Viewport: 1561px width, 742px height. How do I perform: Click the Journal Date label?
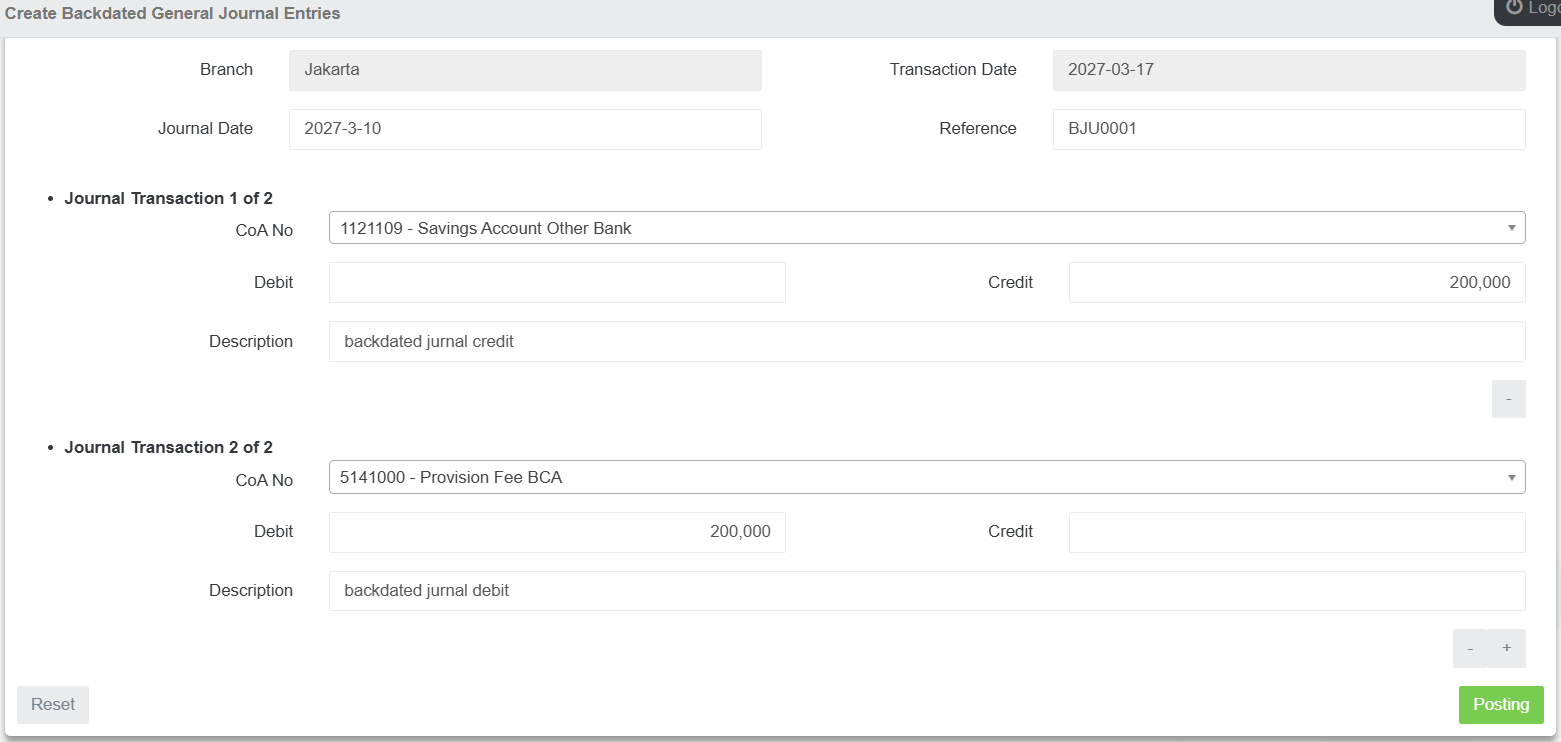point(205,129)
